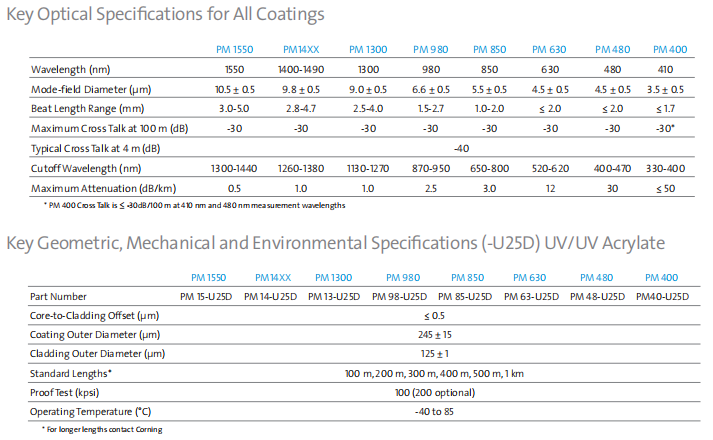Click the '-40 to 85' temperature value
Viewport: 713px width, 440px height.
pos(434,412)
